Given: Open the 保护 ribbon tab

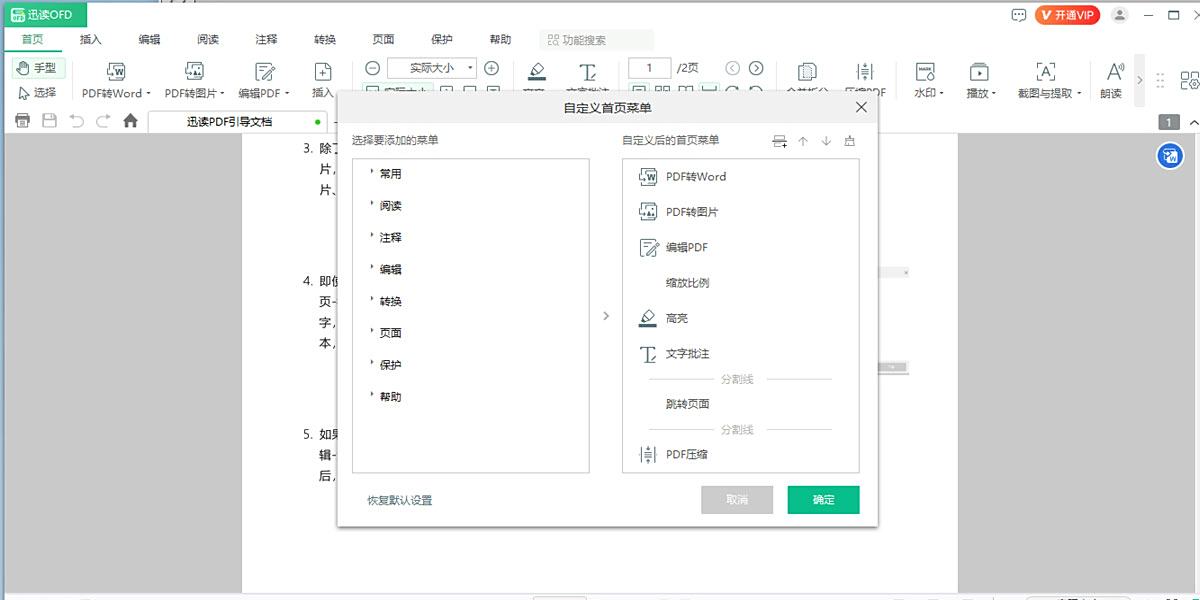Looking at the screenshot, I should 442,40.
